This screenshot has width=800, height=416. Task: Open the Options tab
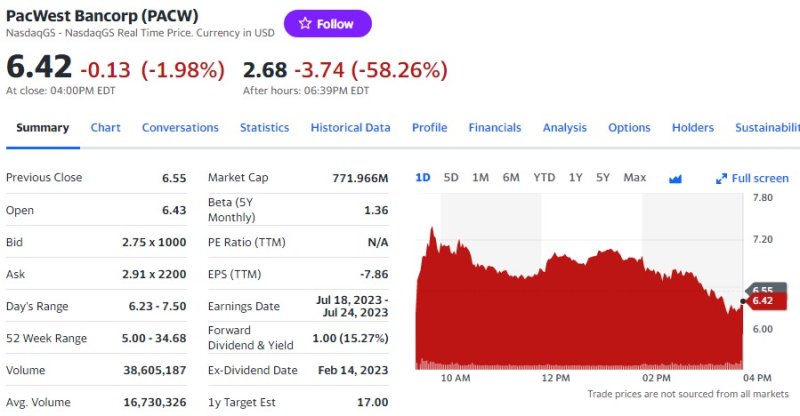629,128
